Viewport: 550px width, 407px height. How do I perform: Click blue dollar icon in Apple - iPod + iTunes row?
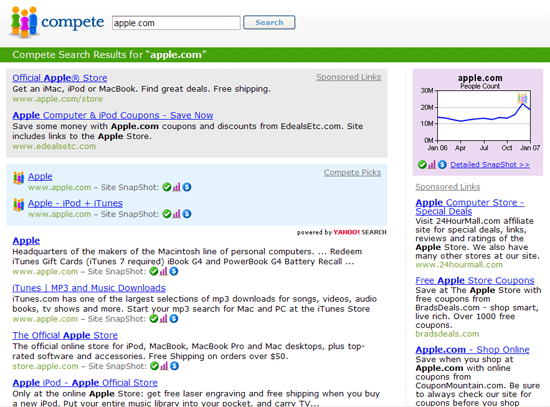187,214
